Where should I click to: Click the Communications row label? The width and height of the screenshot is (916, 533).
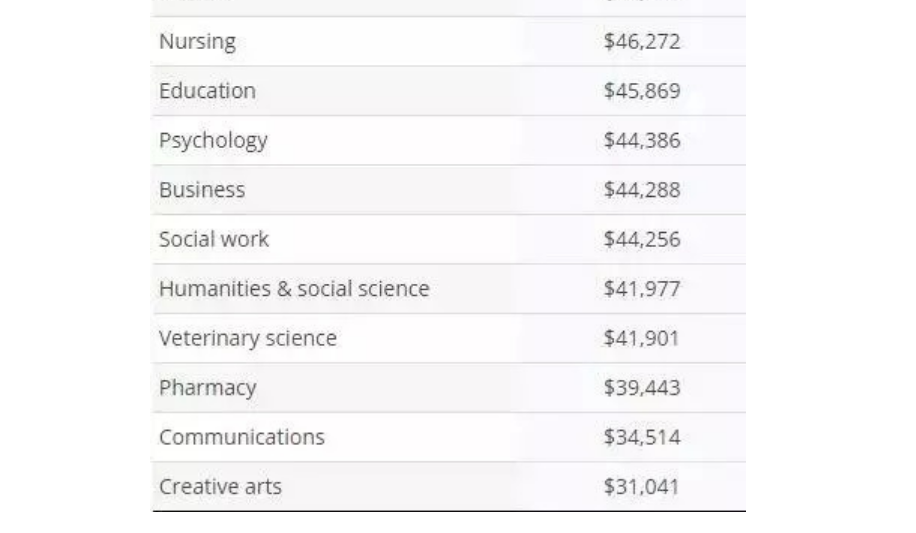click(x=241, y=437)
